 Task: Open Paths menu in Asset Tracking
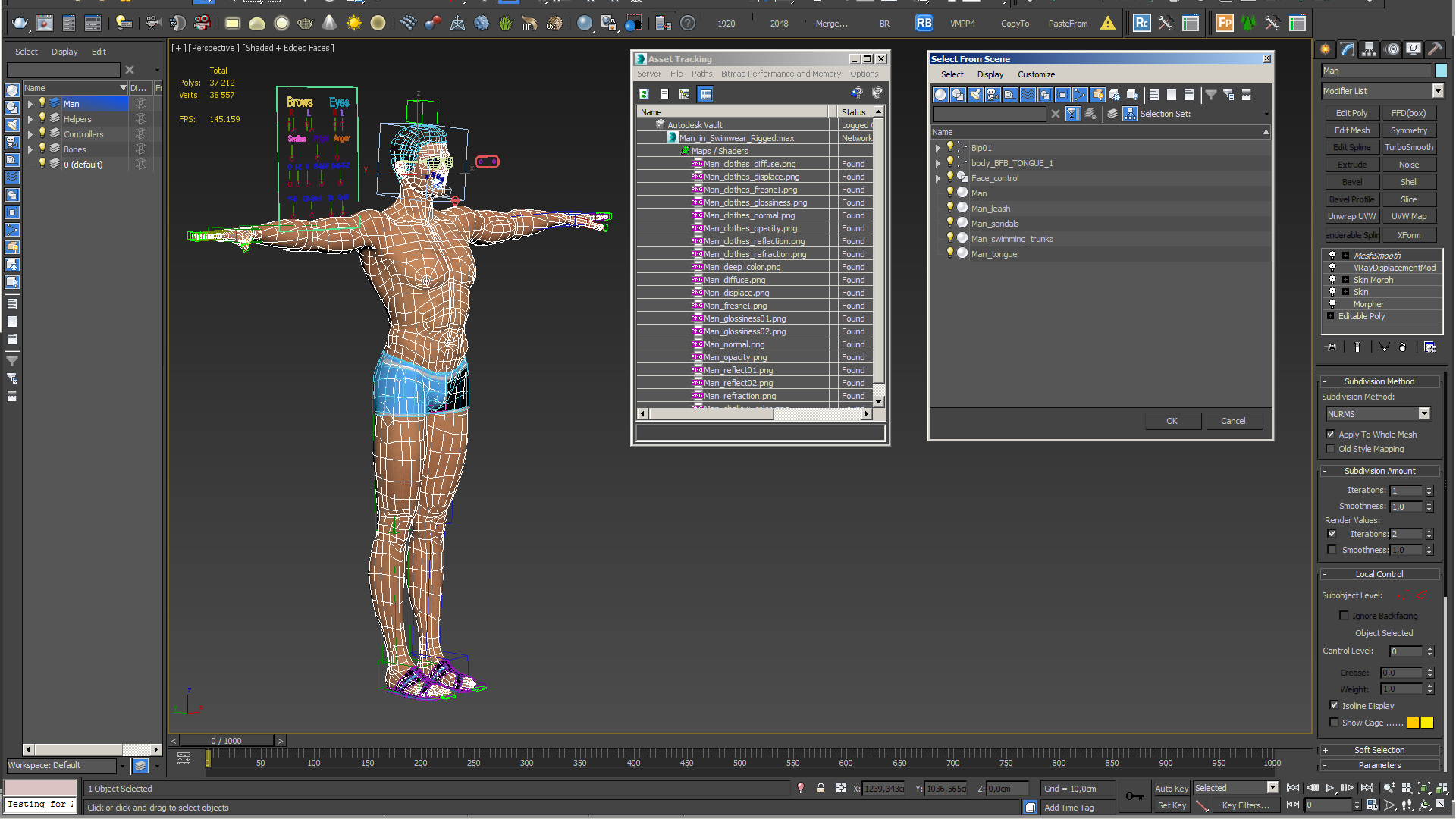tap(701, 74)
